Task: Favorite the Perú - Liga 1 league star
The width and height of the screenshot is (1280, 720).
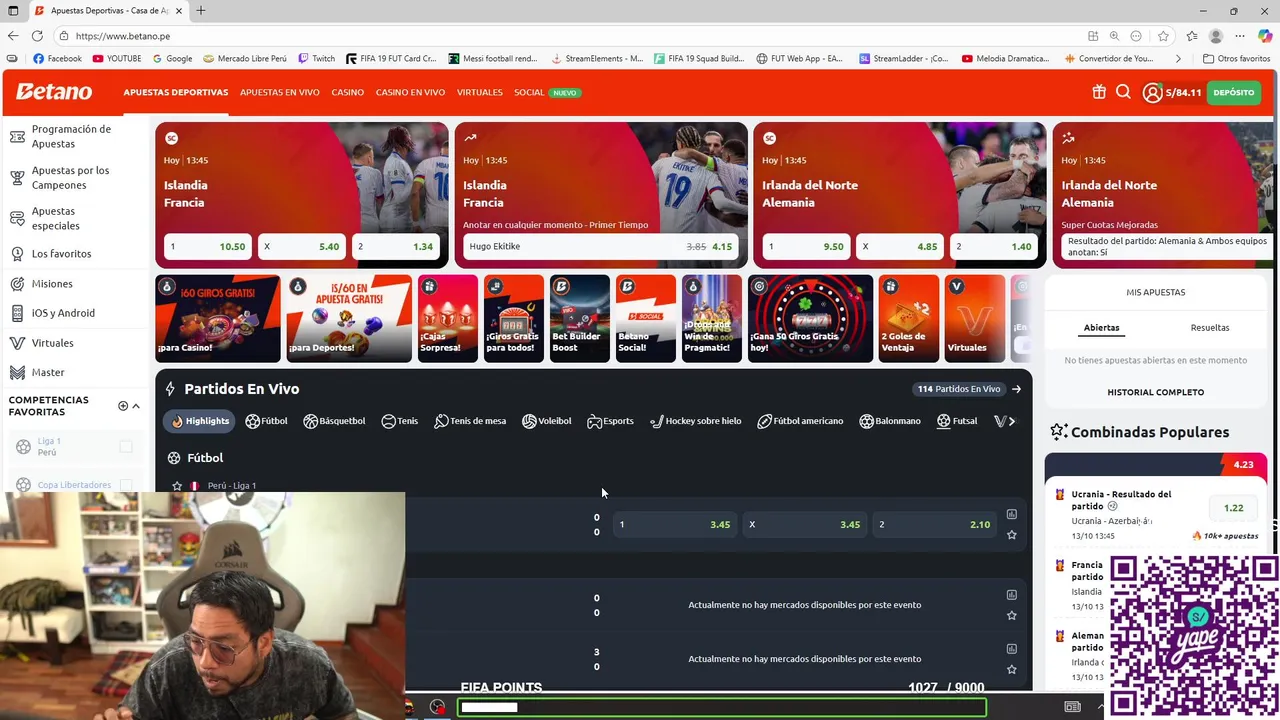Action: coord(177,486)
